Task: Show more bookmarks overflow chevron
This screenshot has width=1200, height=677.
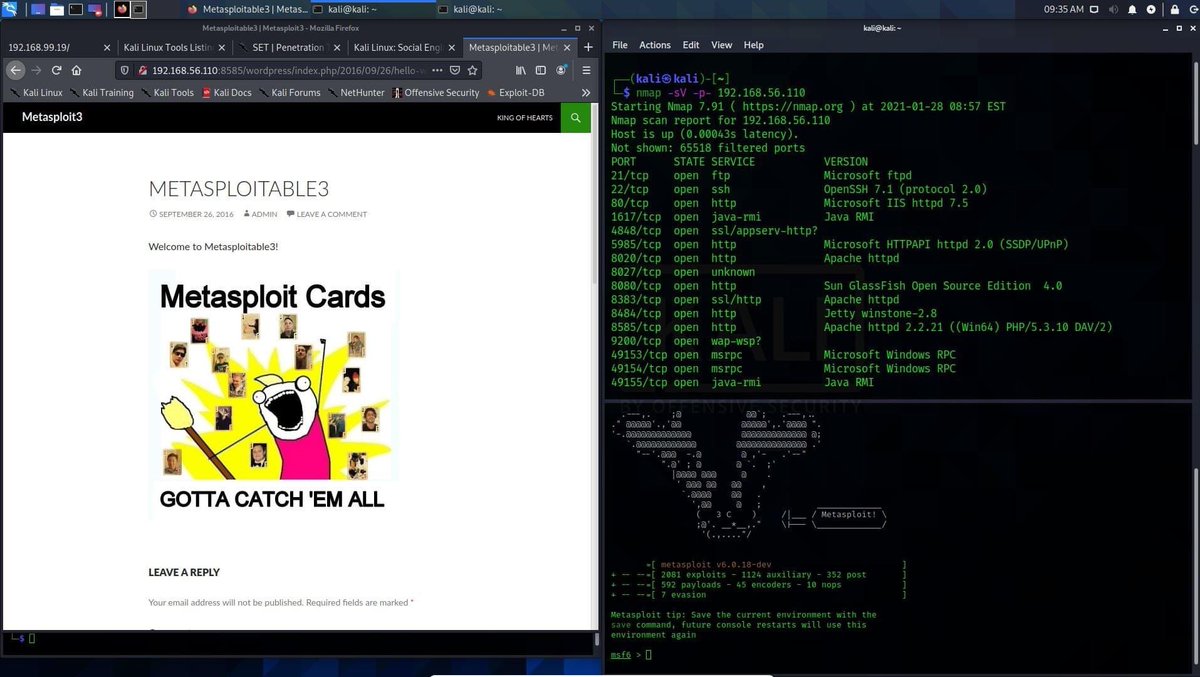Action: (x=587, y=92)
